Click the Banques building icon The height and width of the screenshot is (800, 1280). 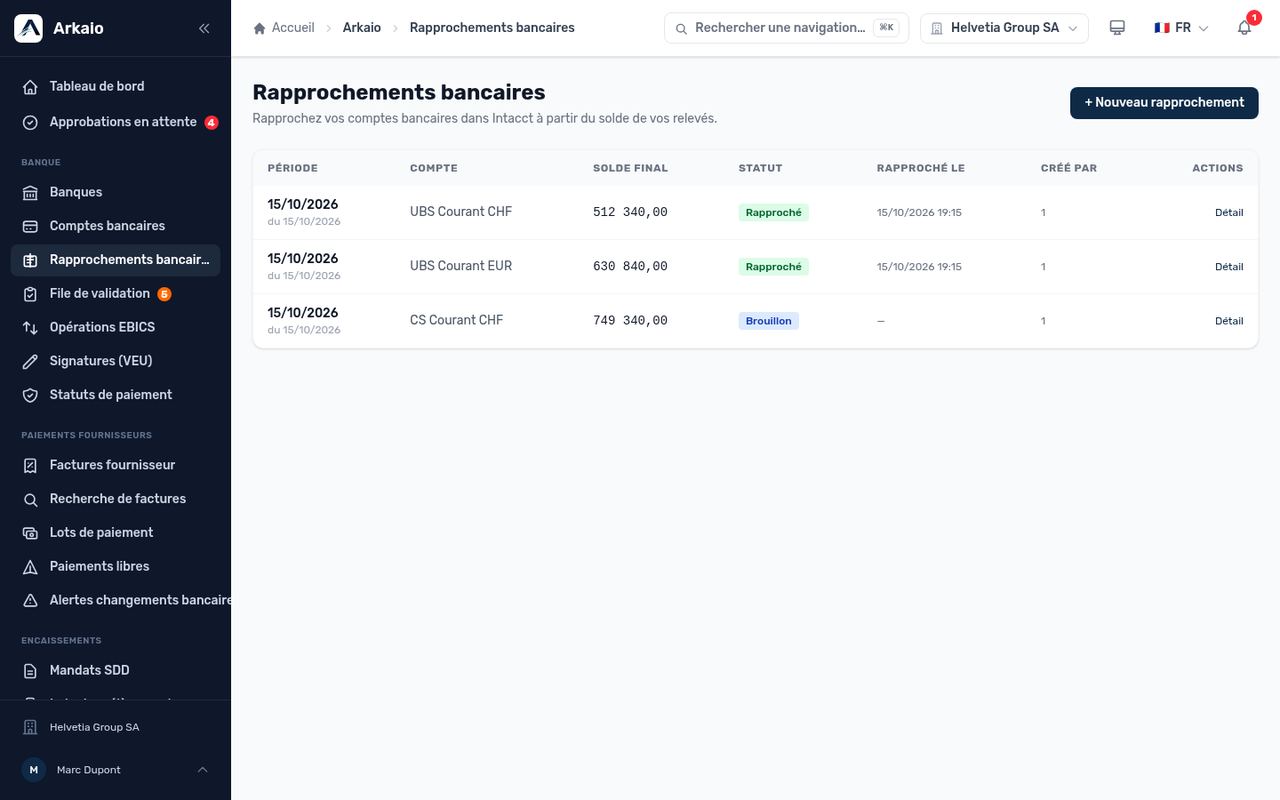pyautogui.click(x=30, y=192)
